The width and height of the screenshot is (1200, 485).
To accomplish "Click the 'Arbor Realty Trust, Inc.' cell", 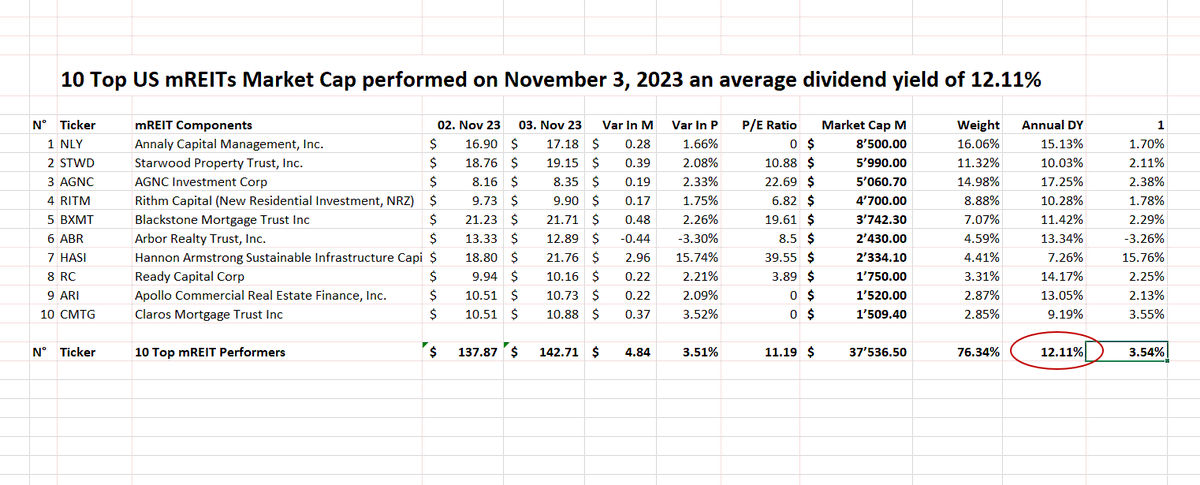I will (x=200, y=238).
